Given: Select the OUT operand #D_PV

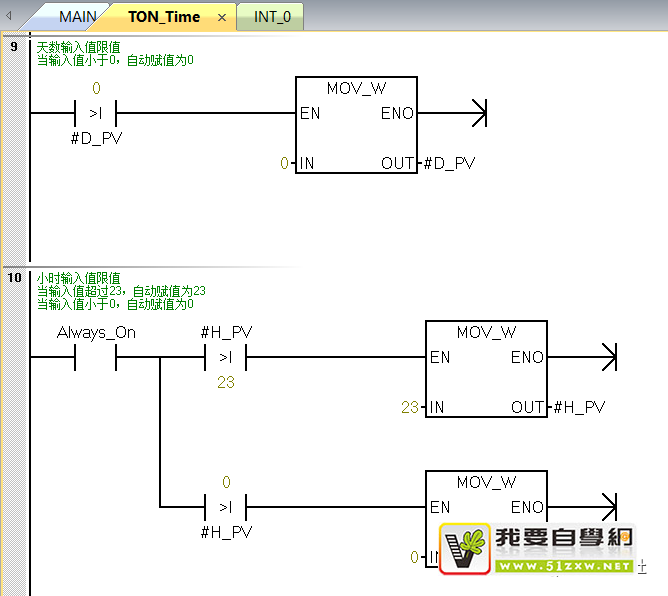Looking at the screenshot, I should (x=448, y=163).
